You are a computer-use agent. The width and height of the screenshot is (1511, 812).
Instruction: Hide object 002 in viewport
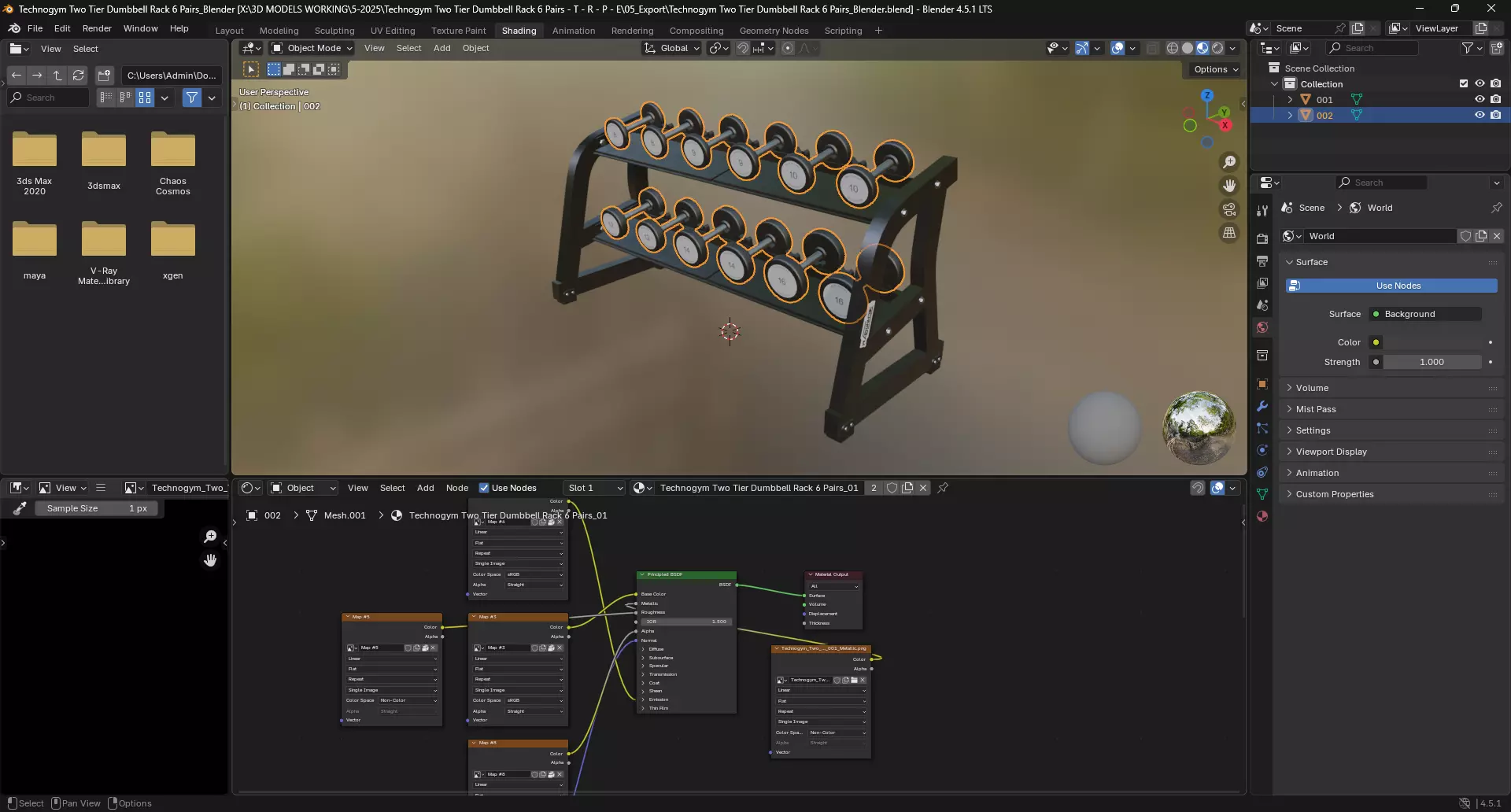[x=1480, y=115]
